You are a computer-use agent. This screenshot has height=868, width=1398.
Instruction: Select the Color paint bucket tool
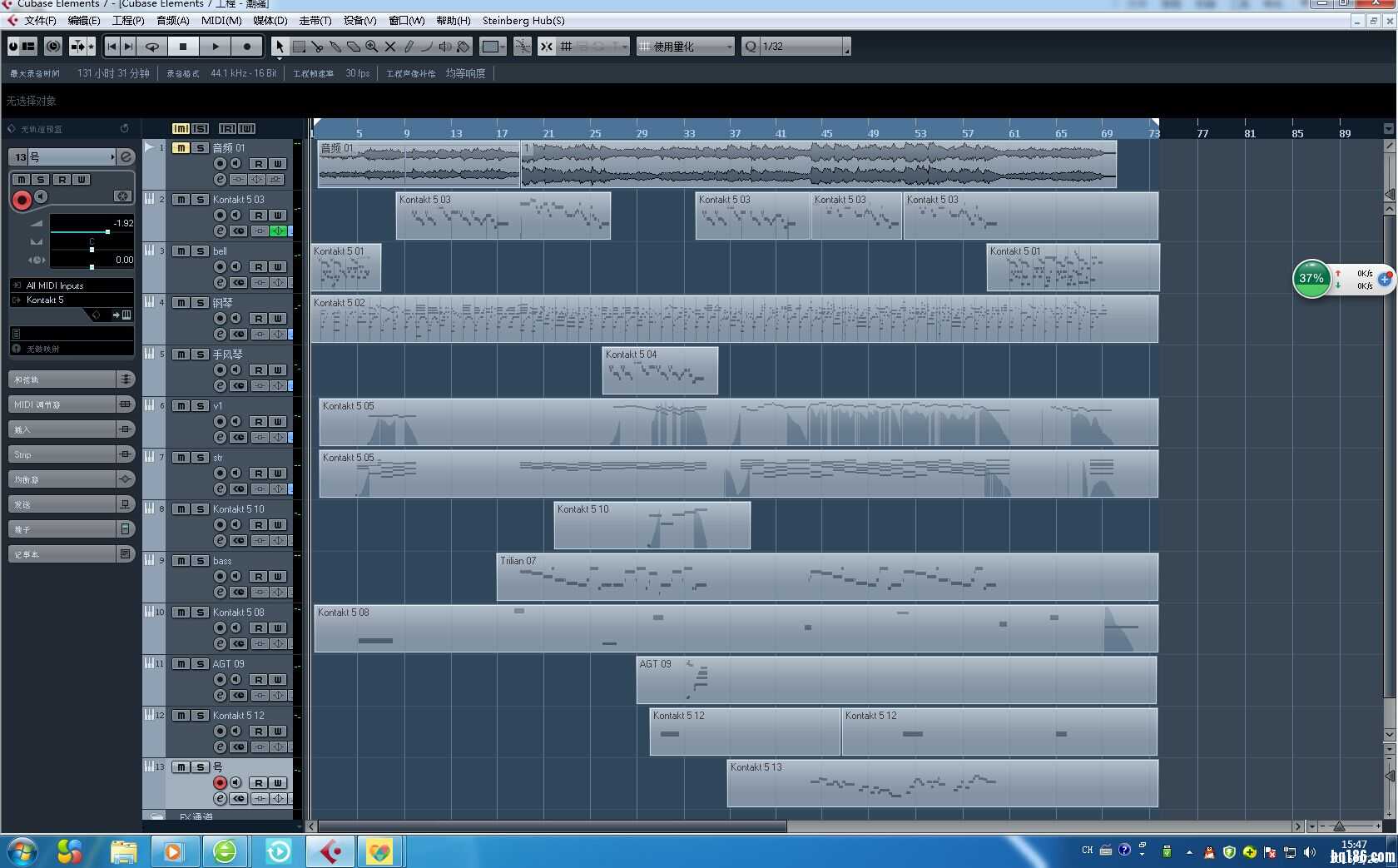(x=464, y=47)
